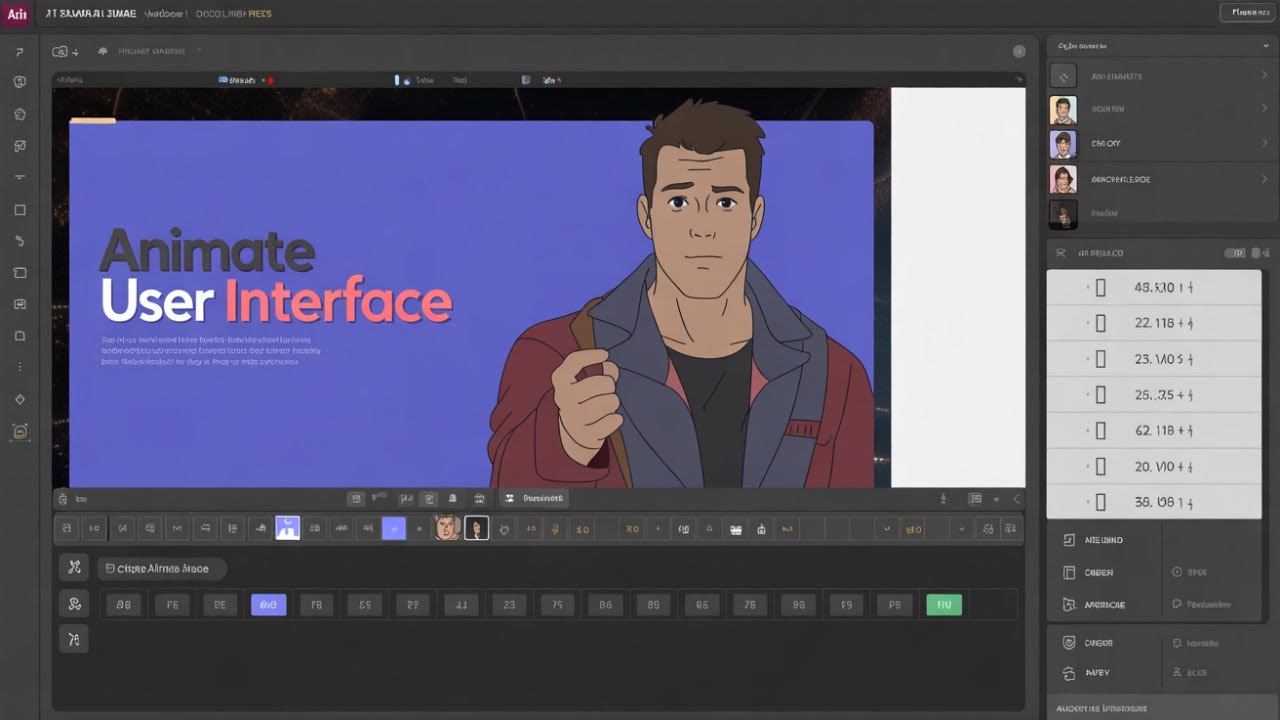Screen dimensions: 1280x720
Task: Expand the chevron beside tan-background character
Action: pyautogui.click(x=1265, y=109)
